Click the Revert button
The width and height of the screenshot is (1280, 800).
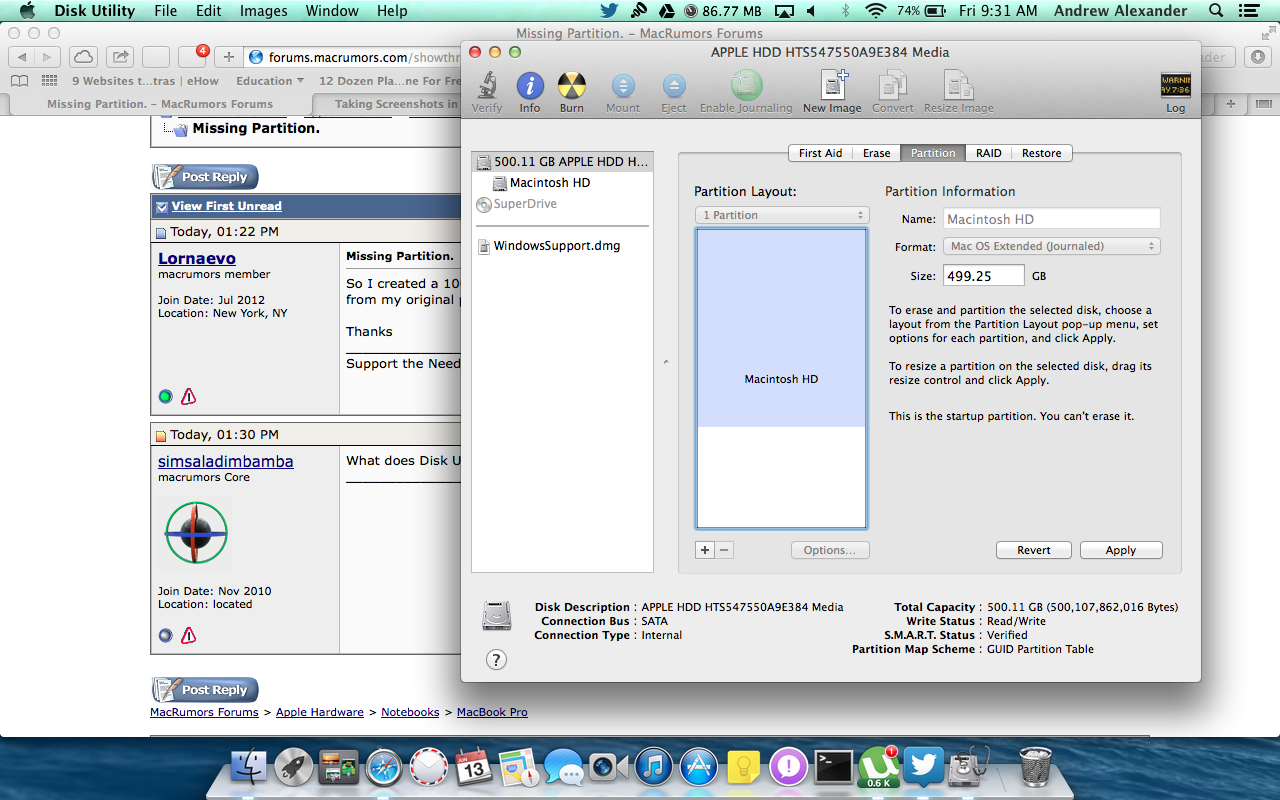(x=1034, y=550)
